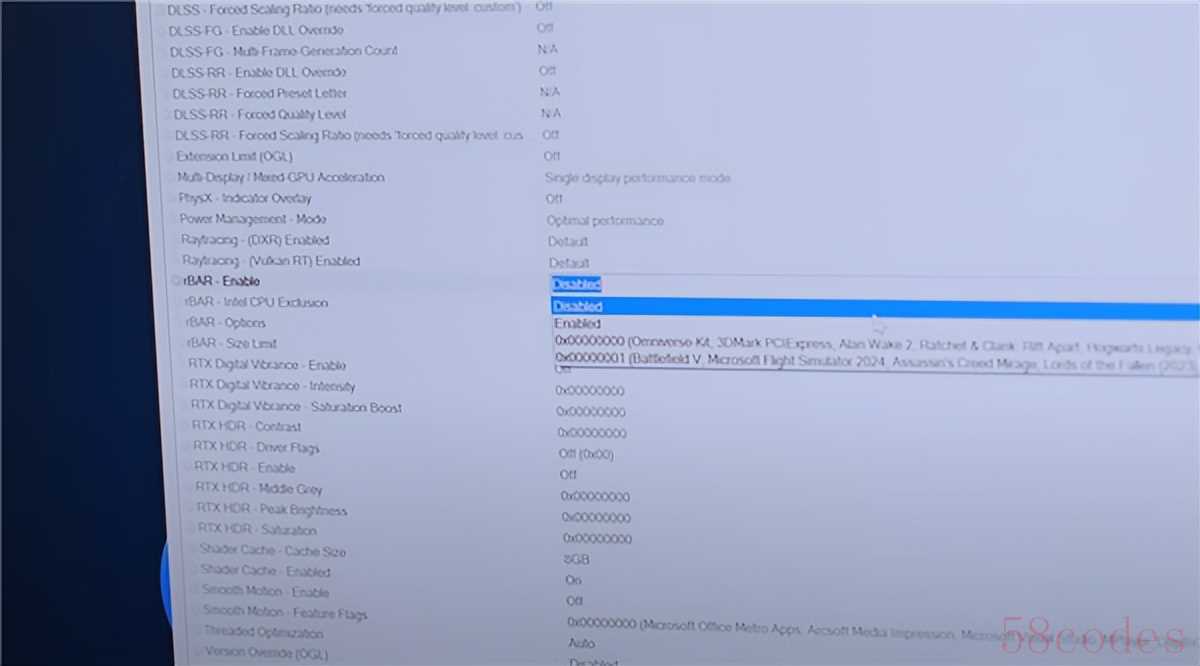Select DLSS-FG - Enable DLL Override row

[256, 30]
